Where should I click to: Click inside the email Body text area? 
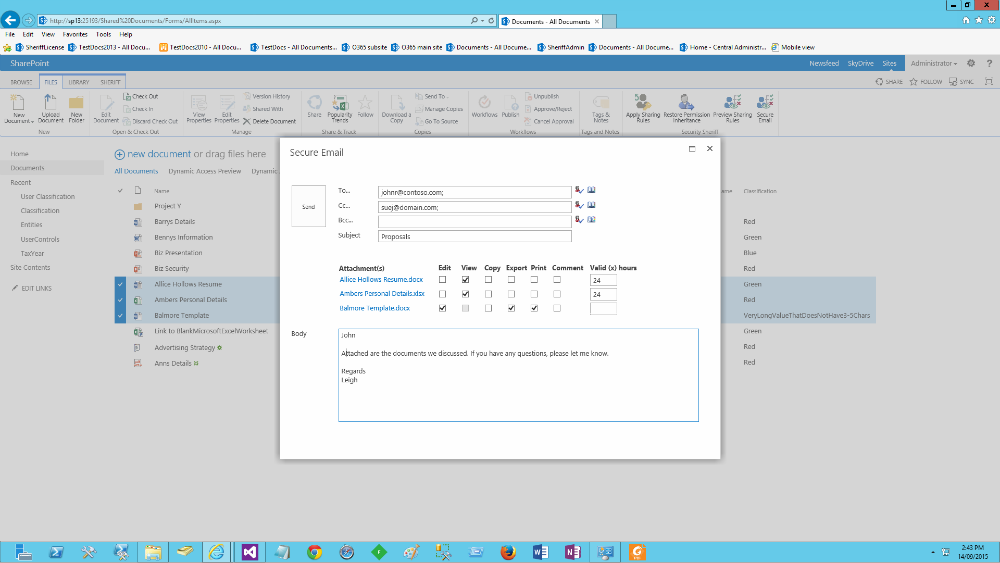click(x=518, y=375)
